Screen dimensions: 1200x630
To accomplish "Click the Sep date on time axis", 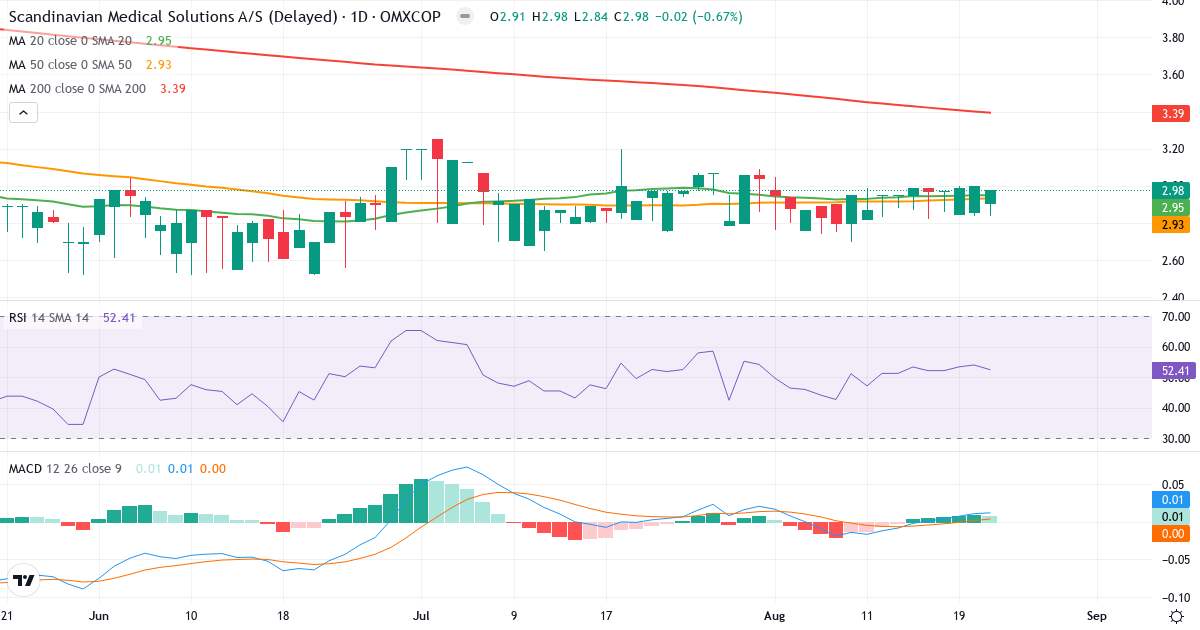I will [1097, 615].
